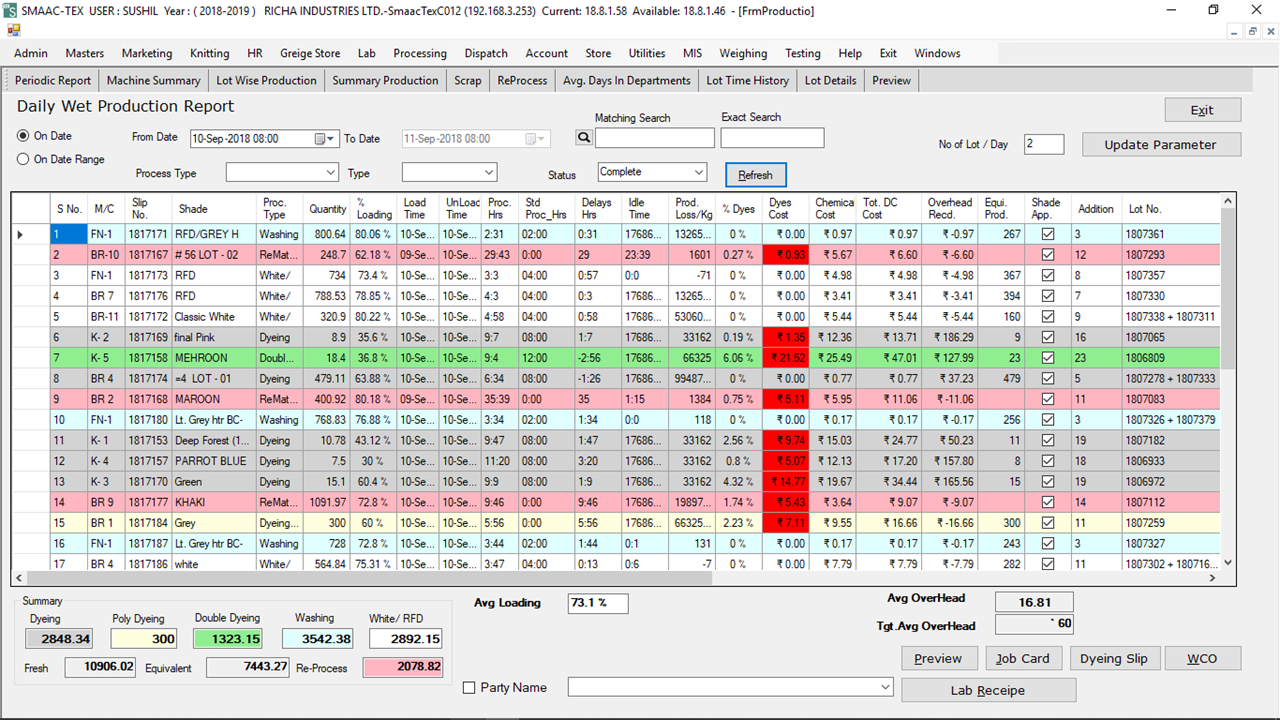The height and width of the screenshot is (720, 1280).
Task: Click the Lab Receipe button
Action: pyautogui.click(x=988, y=690)
